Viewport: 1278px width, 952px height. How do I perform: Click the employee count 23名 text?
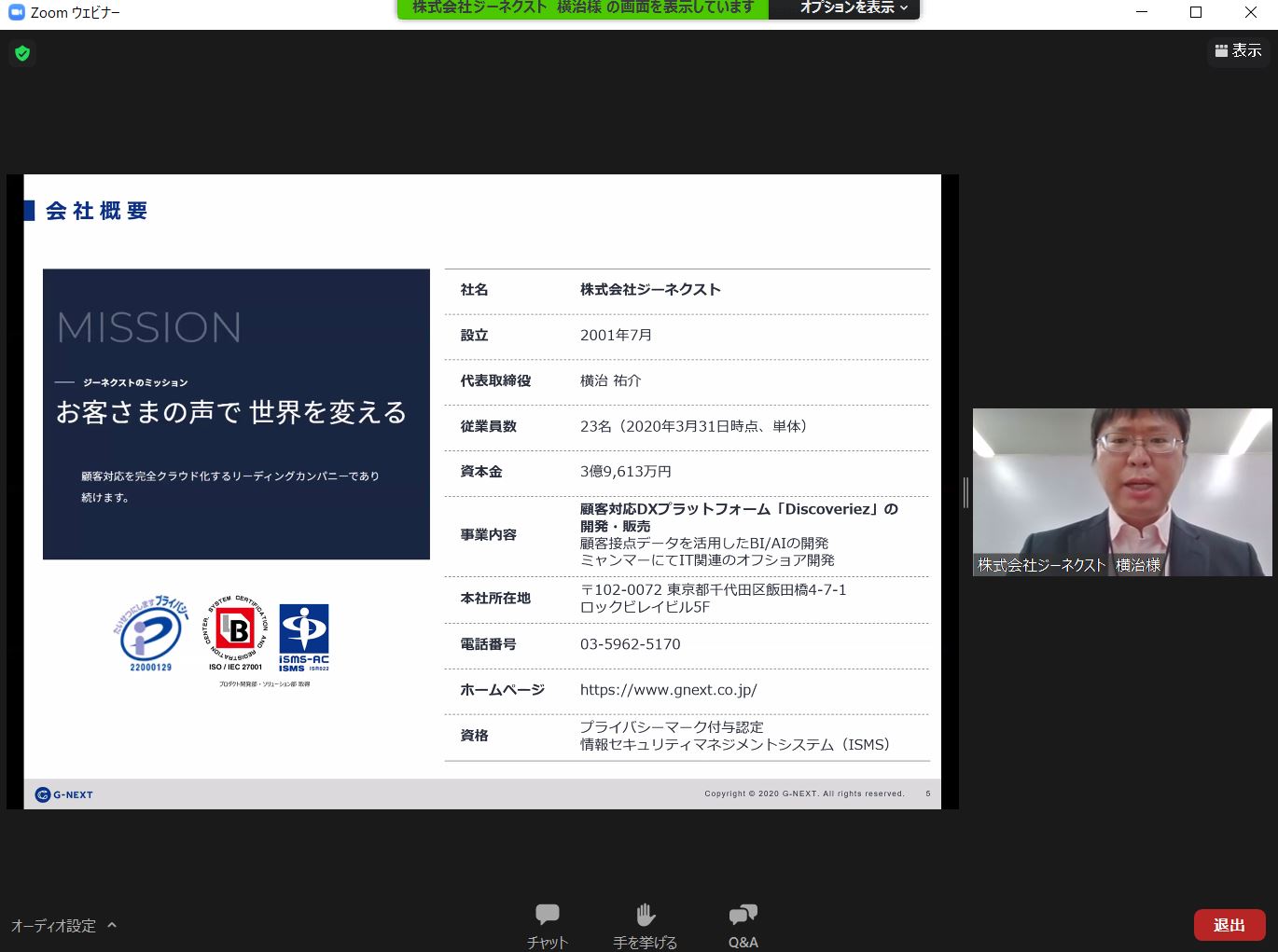(693, 426)
